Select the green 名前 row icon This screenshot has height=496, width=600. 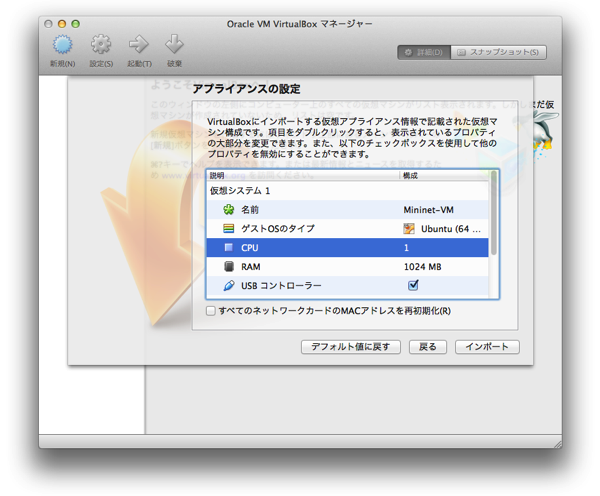[x=228, y=210]
